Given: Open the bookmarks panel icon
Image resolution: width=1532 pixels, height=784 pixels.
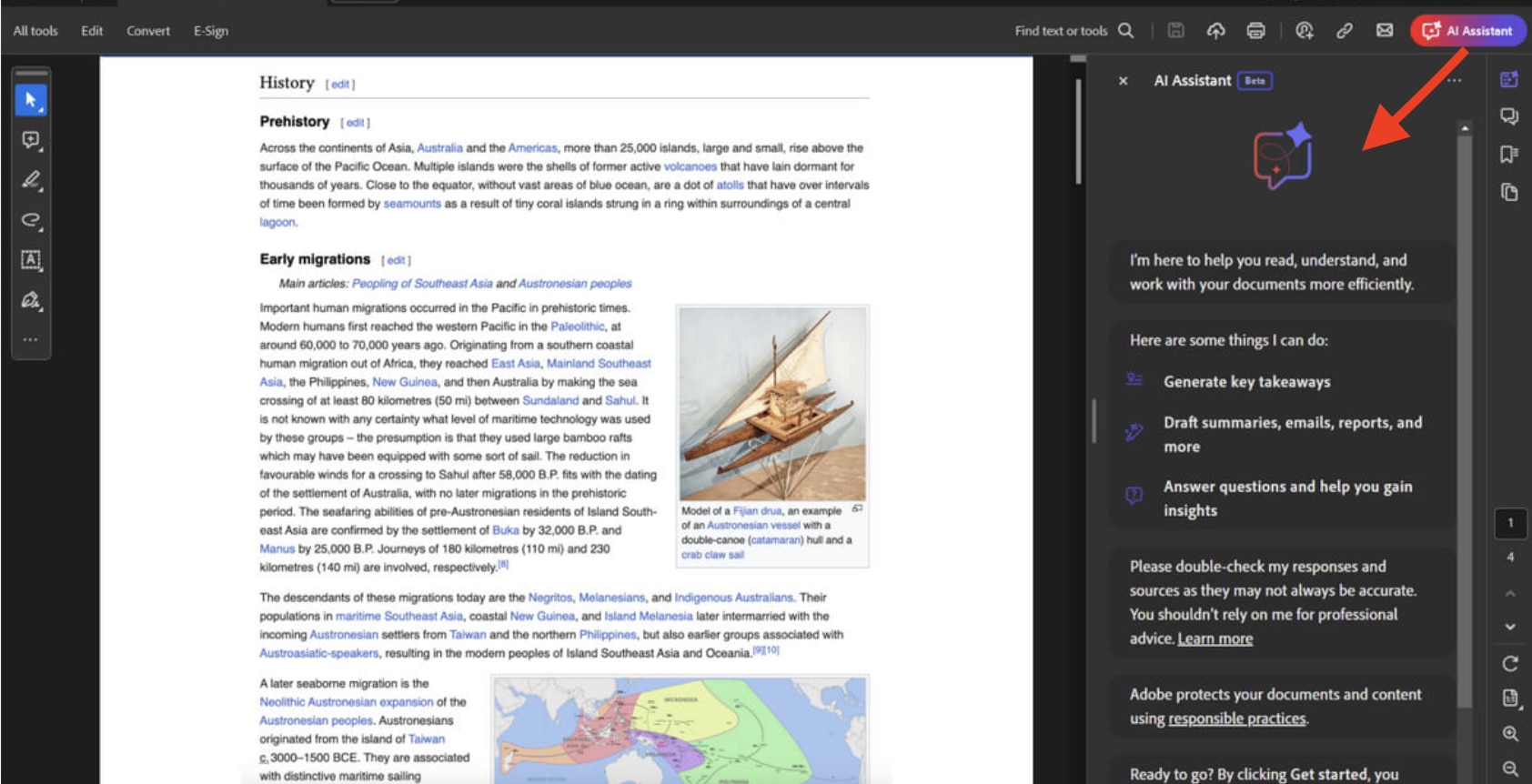Looking at the screenshot, I should point(1509,155).
